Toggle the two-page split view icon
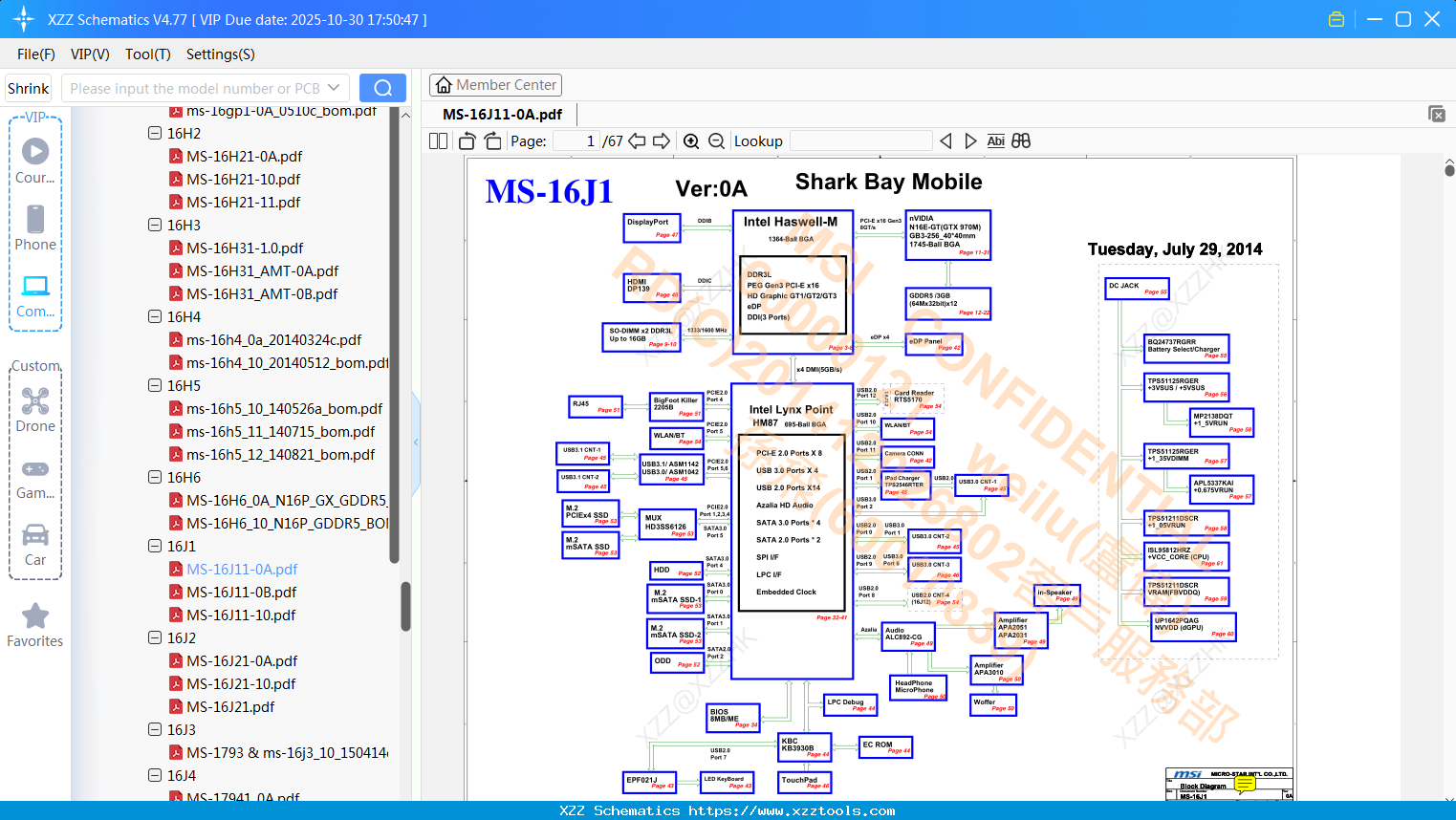This screenshot has height=820, width=1456. pyautogui.click(x=439, y=141)
